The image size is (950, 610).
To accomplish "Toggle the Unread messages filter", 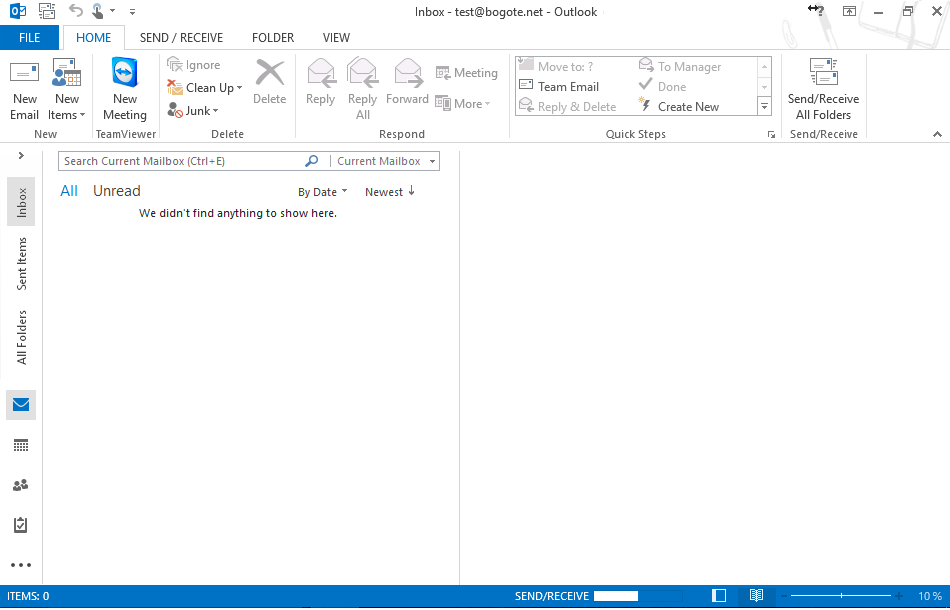I will 116,191.
